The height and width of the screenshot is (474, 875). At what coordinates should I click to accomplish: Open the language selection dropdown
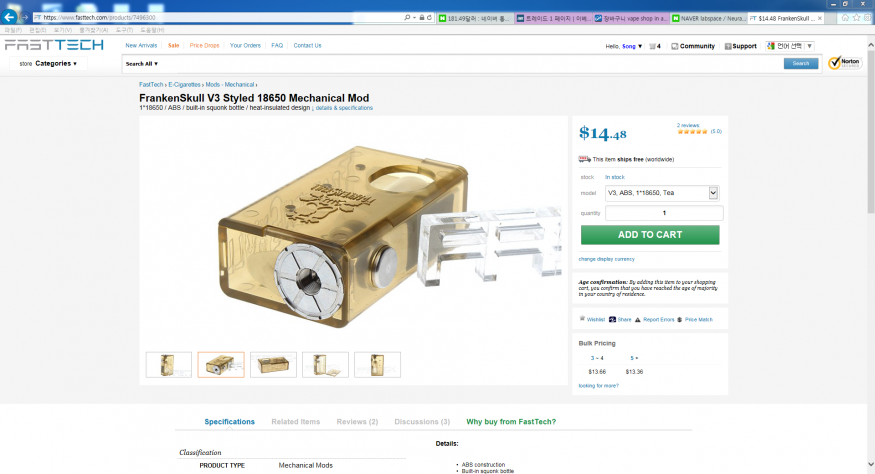790,46
